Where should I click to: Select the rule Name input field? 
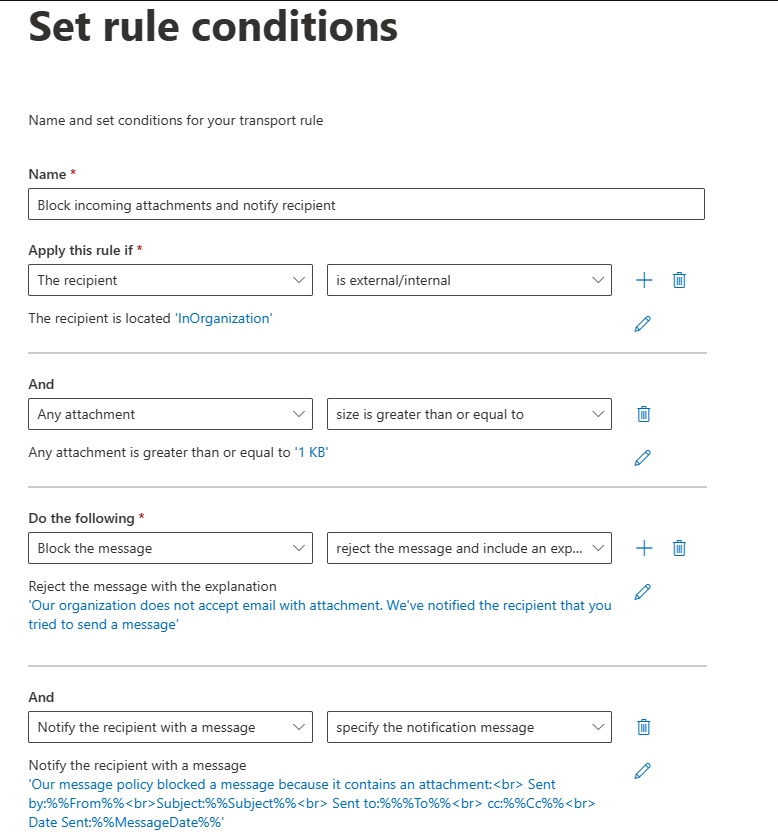[x=366, y=204]
